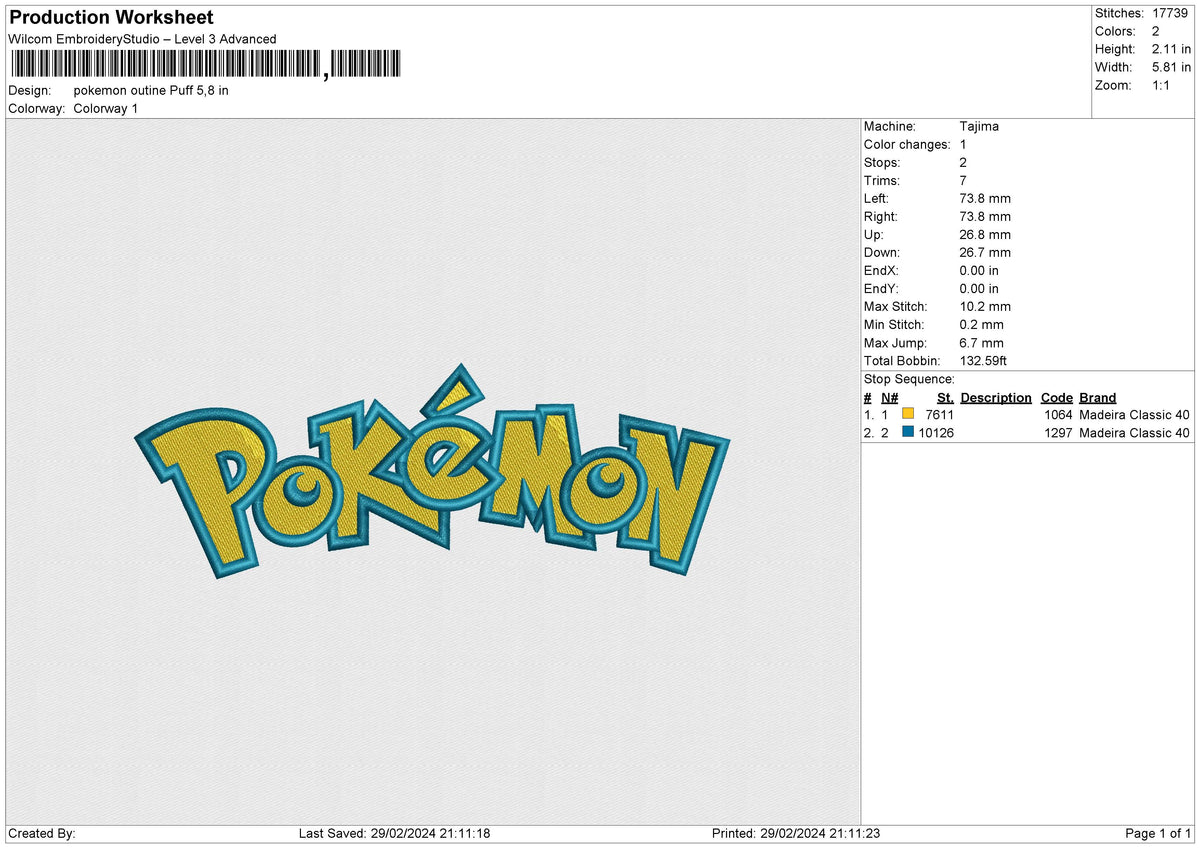This screenshot has width=1200, height=848.
Task: Select thread code 1297
Action: click(1058, 432)
